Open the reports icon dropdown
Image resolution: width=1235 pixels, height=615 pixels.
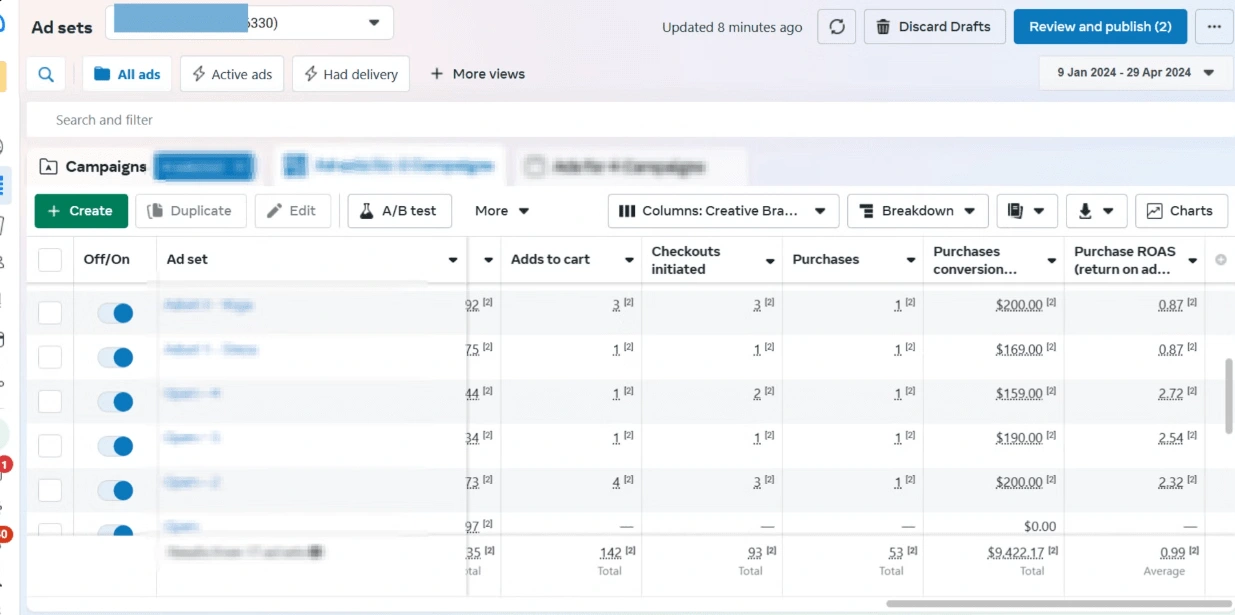pyautogui.click(x=1026, y=211)
